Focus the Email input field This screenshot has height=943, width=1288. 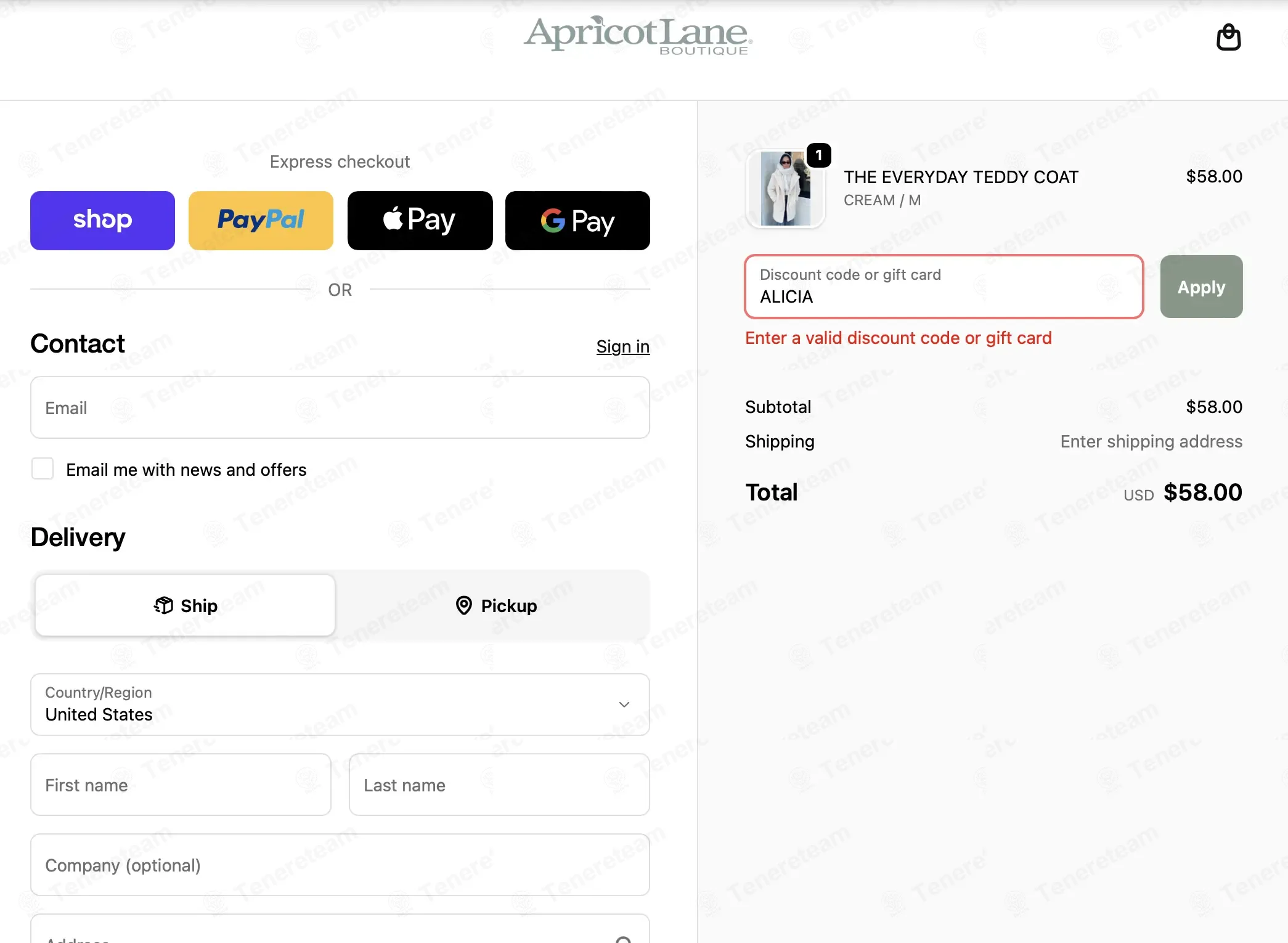click(x=340, y=407)
